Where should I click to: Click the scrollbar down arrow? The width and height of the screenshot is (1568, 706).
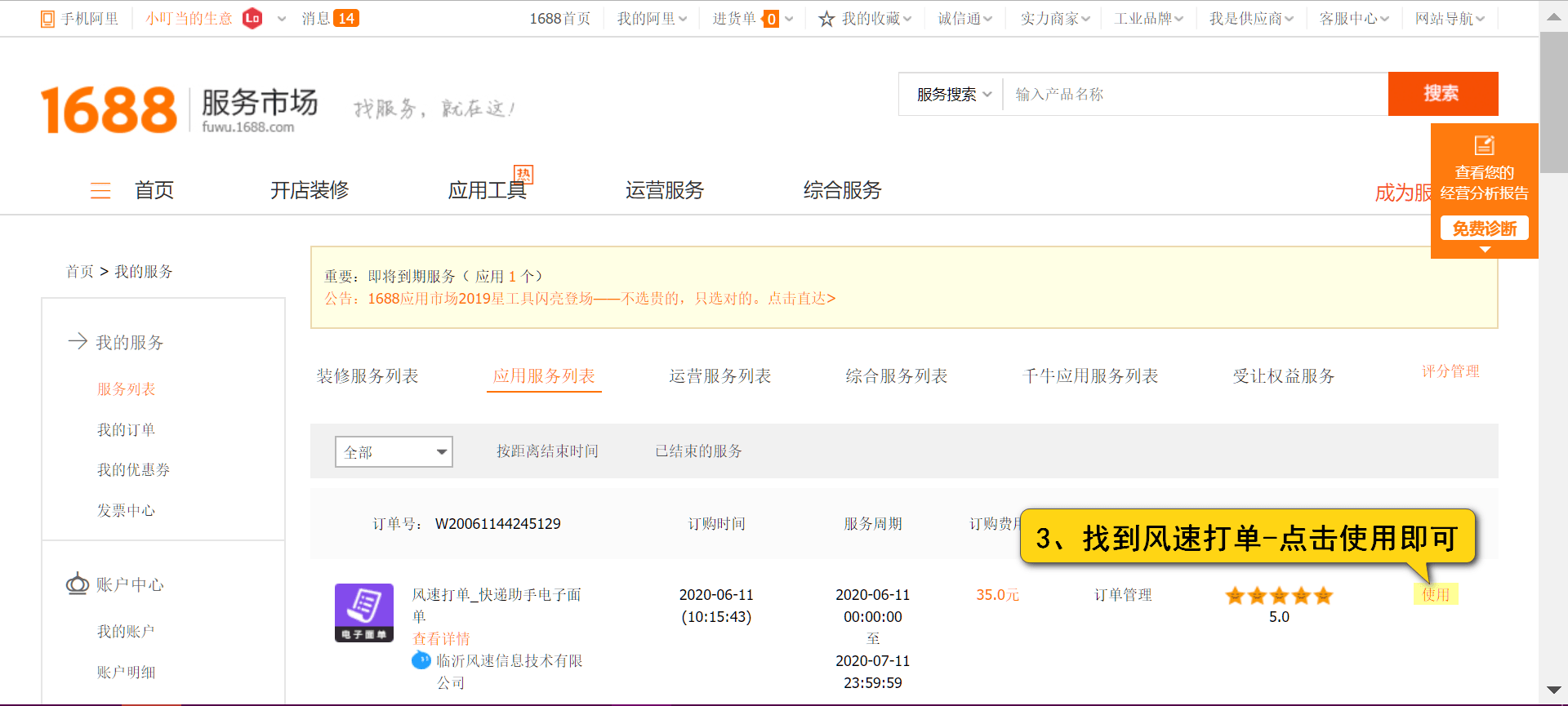(1553, 690)
